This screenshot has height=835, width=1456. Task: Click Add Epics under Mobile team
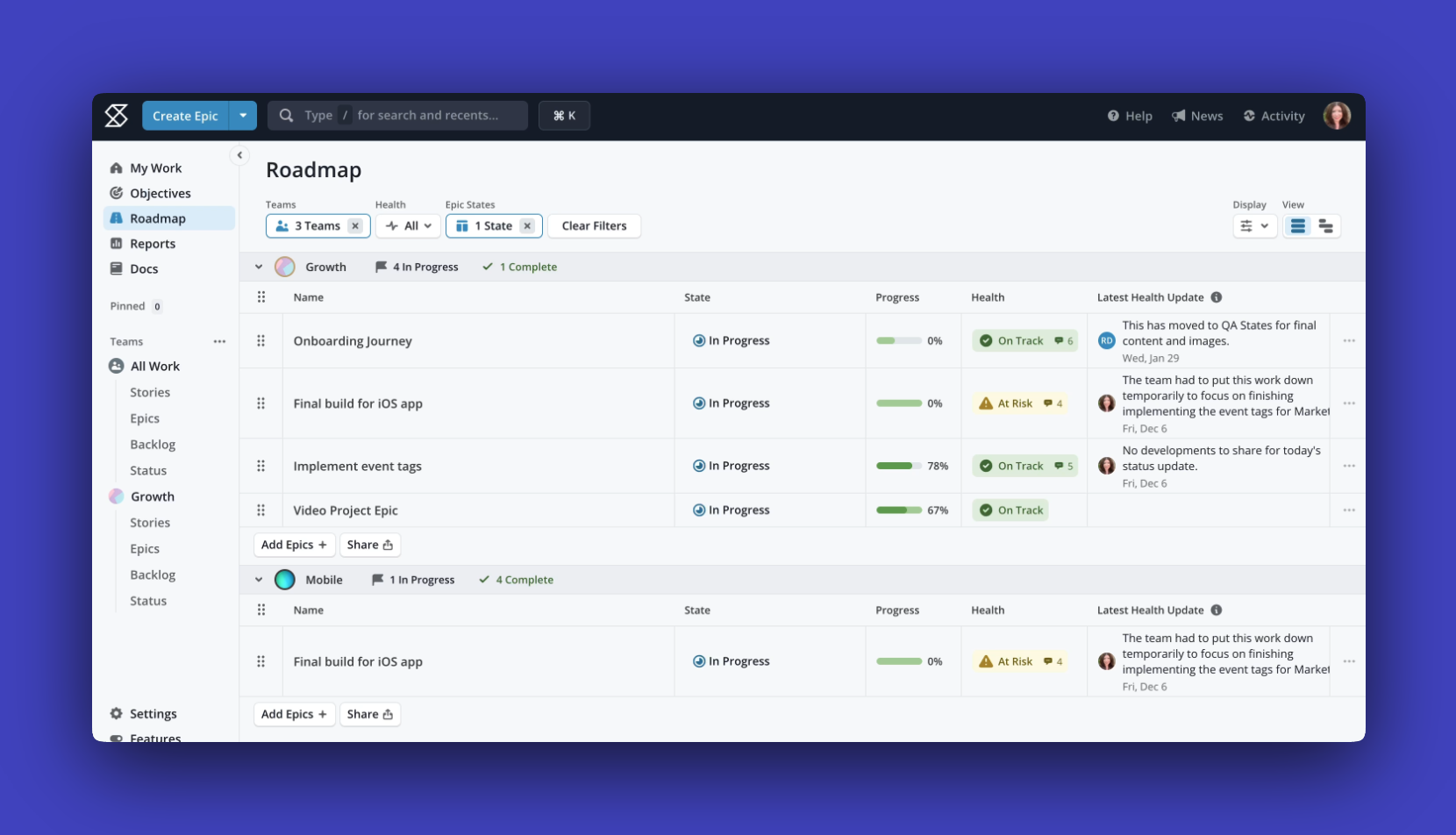[x=294, y=714]
